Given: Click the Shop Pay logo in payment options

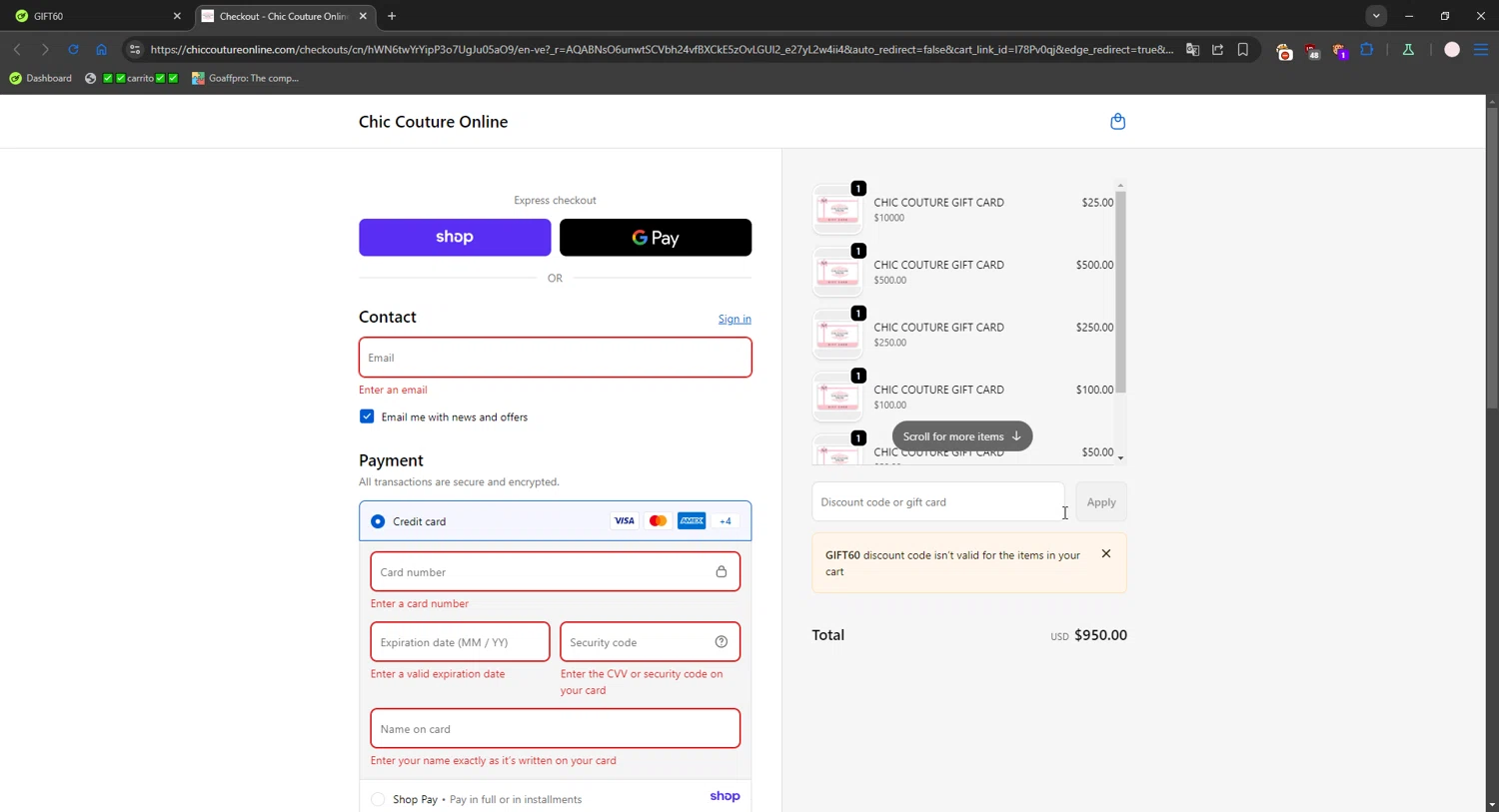Looking at the screenshot, I should (x=725, y=796).
